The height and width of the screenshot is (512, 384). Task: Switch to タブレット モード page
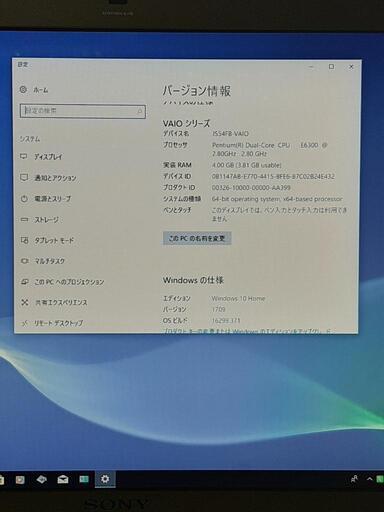(54, 240)
